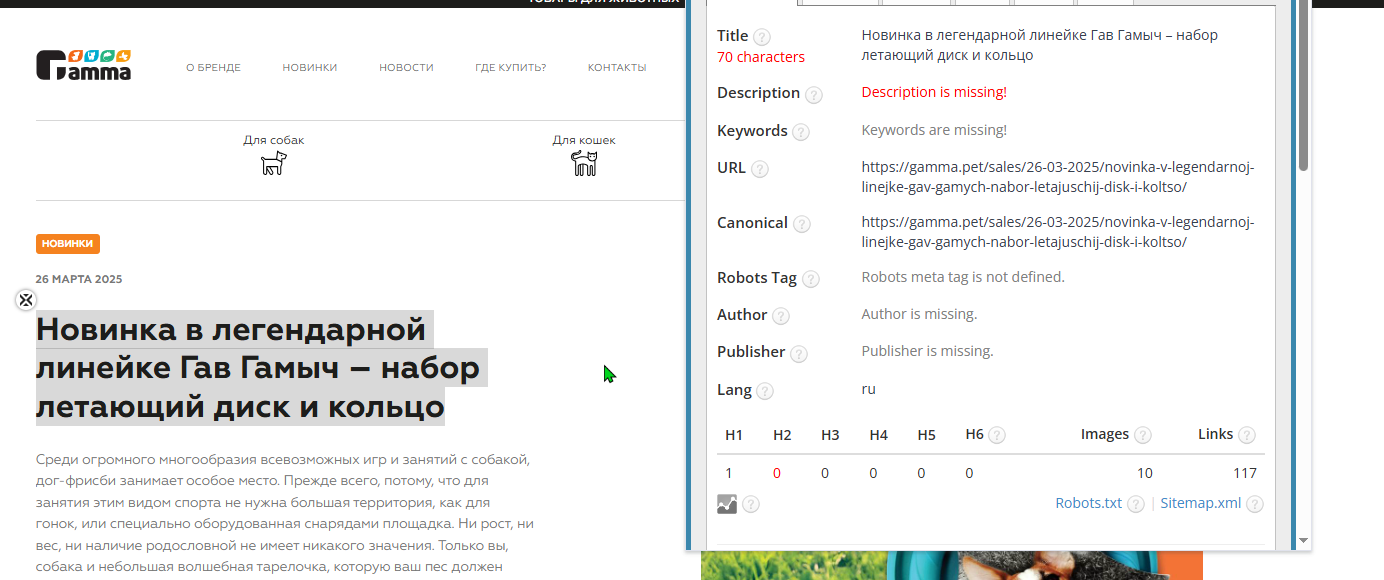Click the help icon next to Title

tap(762, 37)
